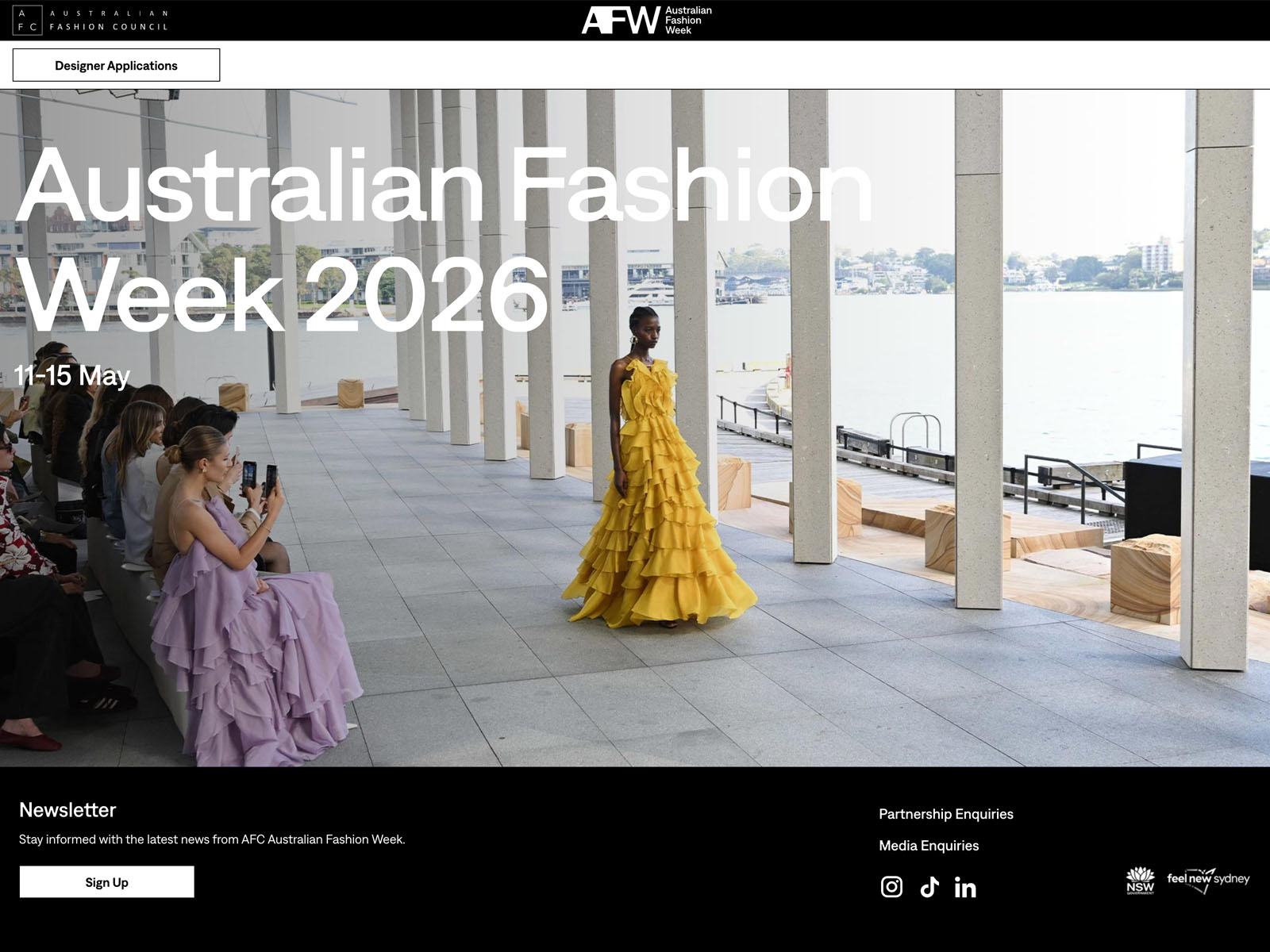The image size is (1270, 952).
Task: Open Partnership Enquiries link
Action: (x=946, y=814)
